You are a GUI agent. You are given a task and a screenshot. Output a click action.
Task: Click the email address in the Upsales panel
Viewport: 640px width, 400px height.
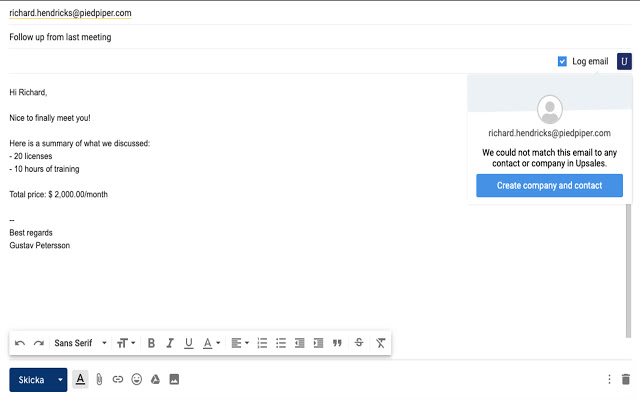point(549,133)
